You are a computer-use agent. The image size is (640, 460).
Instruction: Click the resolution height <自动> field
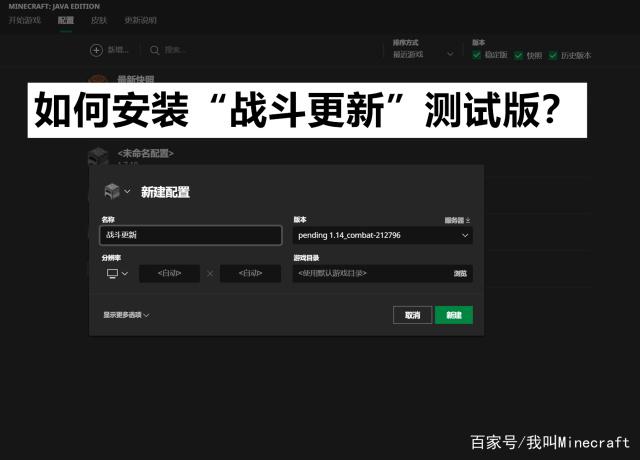pyautogui.click(x=251, y=273)
